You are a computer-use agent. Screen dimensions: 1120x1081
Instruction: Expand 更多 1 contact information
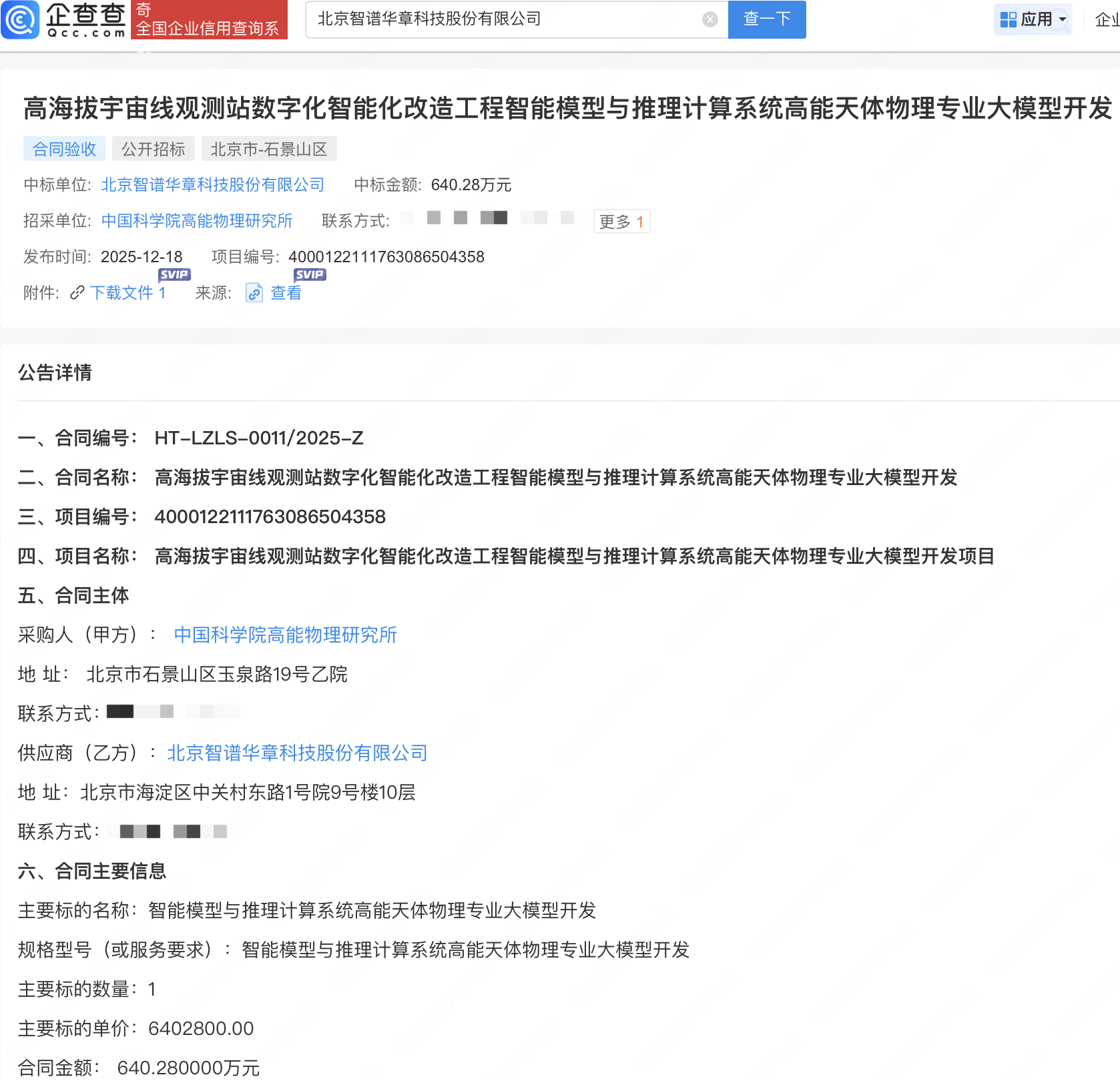click(x=621, y=222)
